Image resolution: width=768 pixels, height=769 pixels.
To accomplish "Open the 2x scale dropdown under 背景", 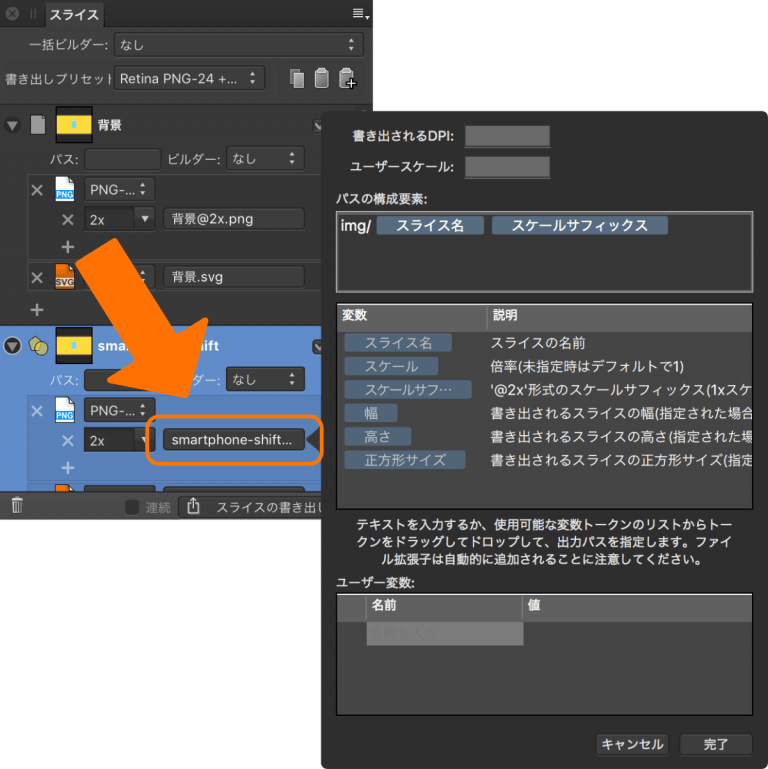I will (144, 219).
